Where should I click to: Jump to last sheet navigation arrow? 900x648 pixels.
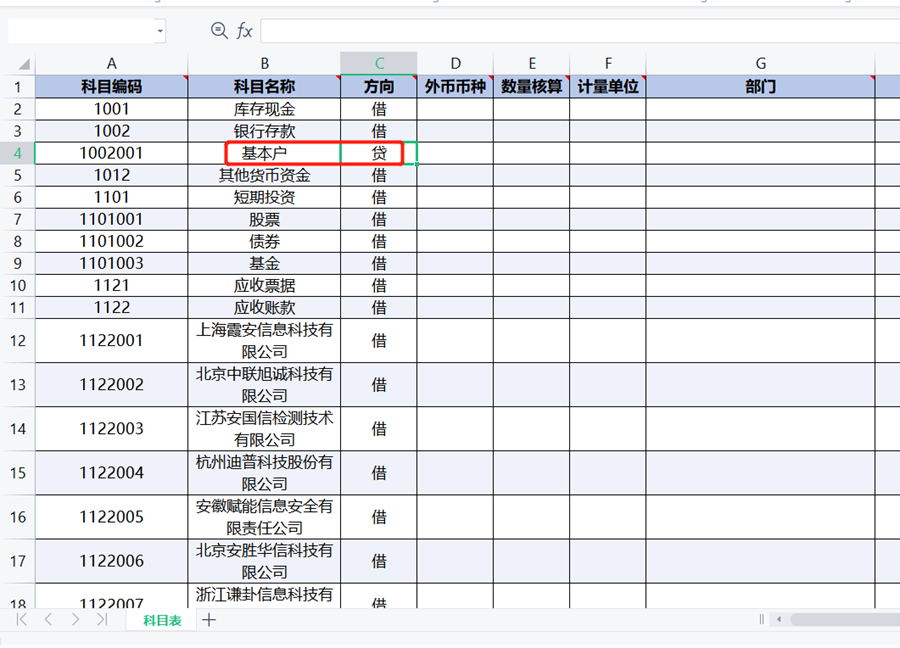tap(102, 619)
